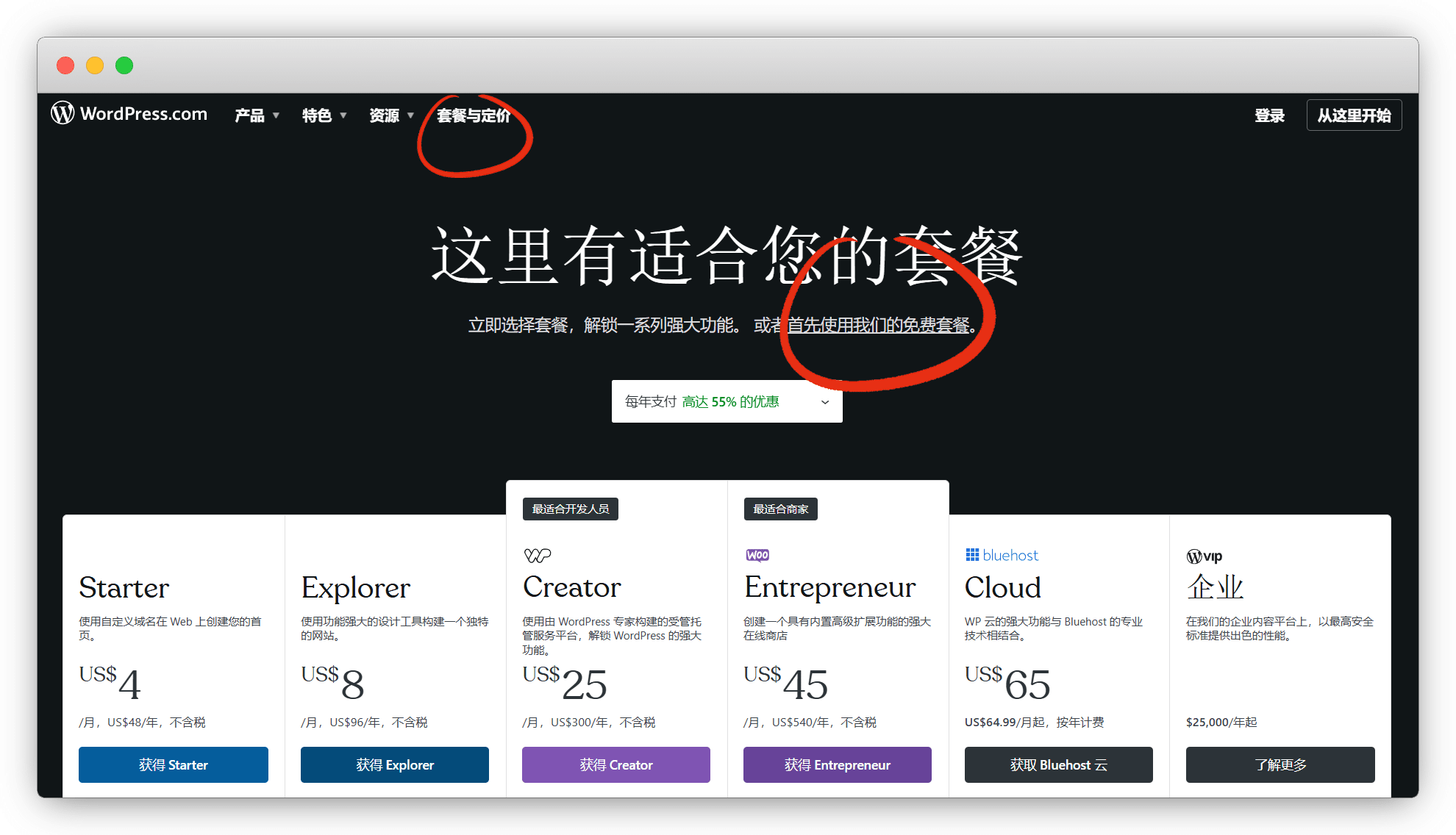This screenshot has height=835, width=1456.
Task: Click the 获得 Starter button
Action: pyautogui.click(x=174, y=764)
